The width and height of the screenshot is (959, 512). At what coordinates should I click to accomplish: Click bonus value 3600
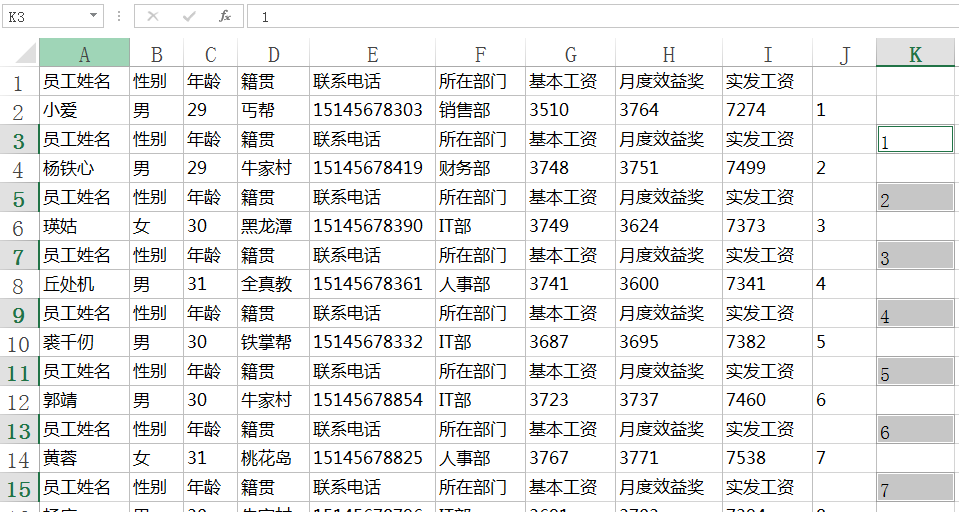[x=668, y=284]
